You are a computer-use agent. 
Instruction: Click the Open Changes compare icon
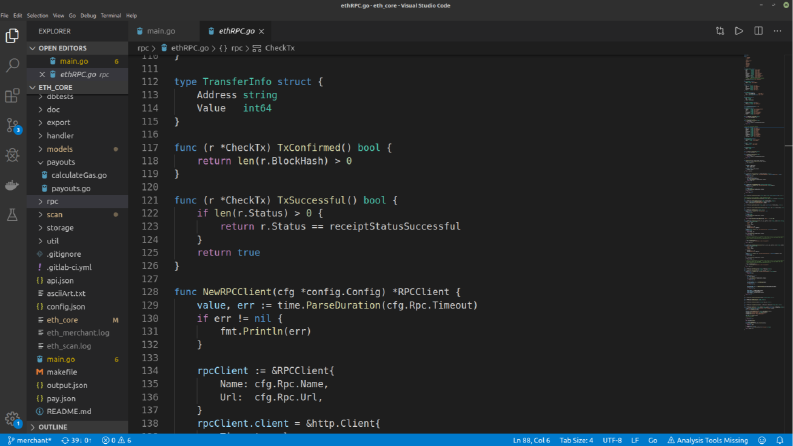coord(720,31)
